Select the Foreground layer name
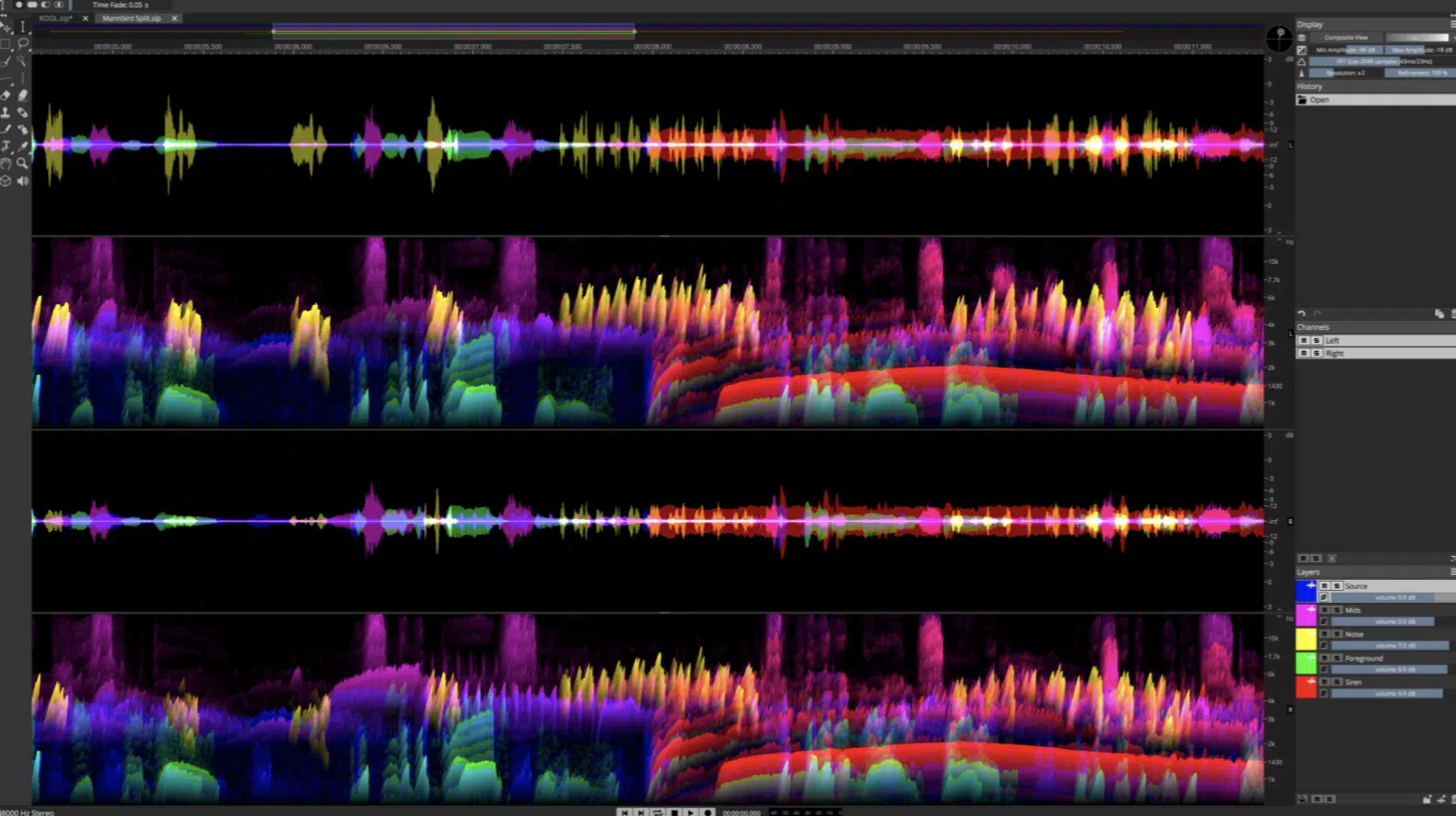Screen dimensions: 1456x816 pyautogui.click(x=1364, y=658)
